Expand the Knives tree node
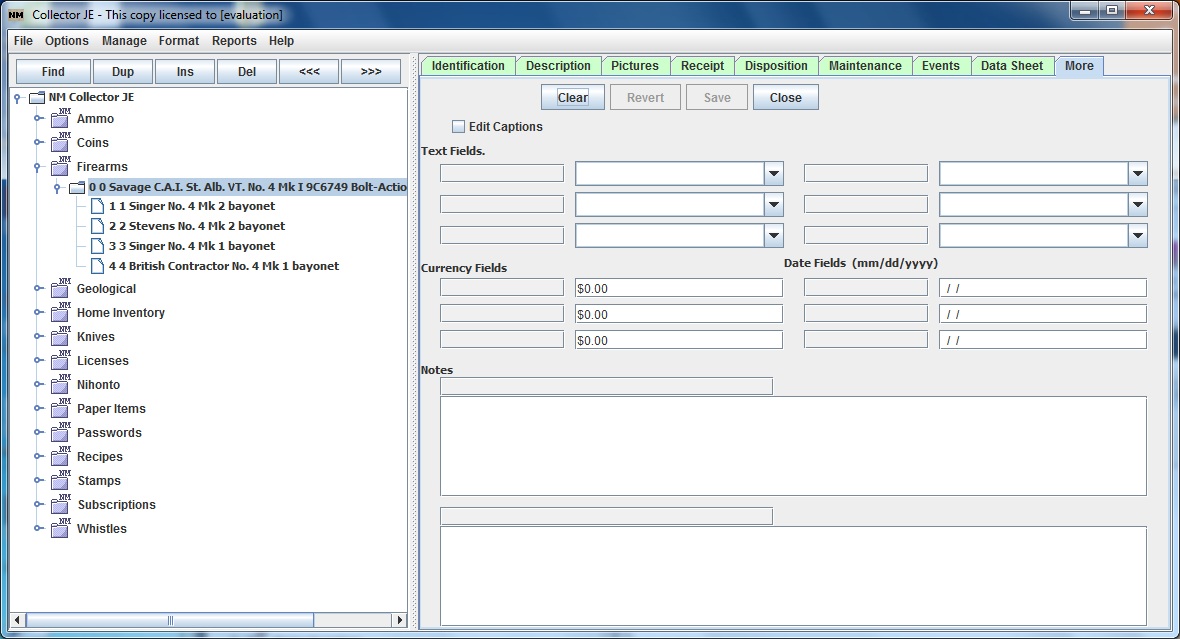This screenshot has height=639, width=1180. click(x=38, y=337)
